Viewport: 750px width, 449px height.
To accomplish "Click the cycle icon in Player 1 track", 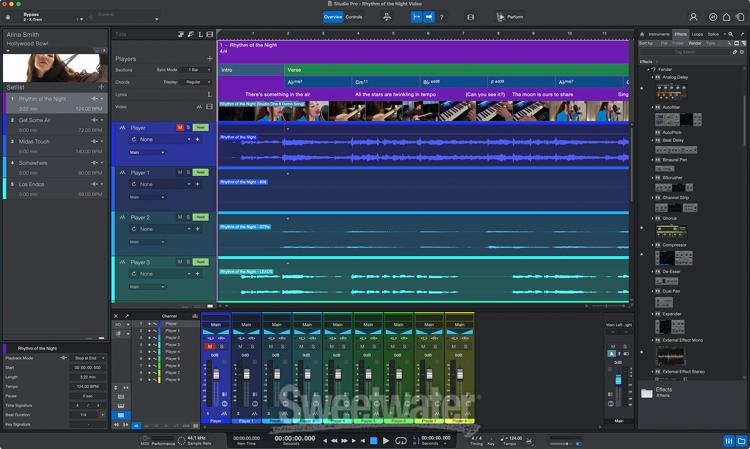I will click(x=134, y=184).
